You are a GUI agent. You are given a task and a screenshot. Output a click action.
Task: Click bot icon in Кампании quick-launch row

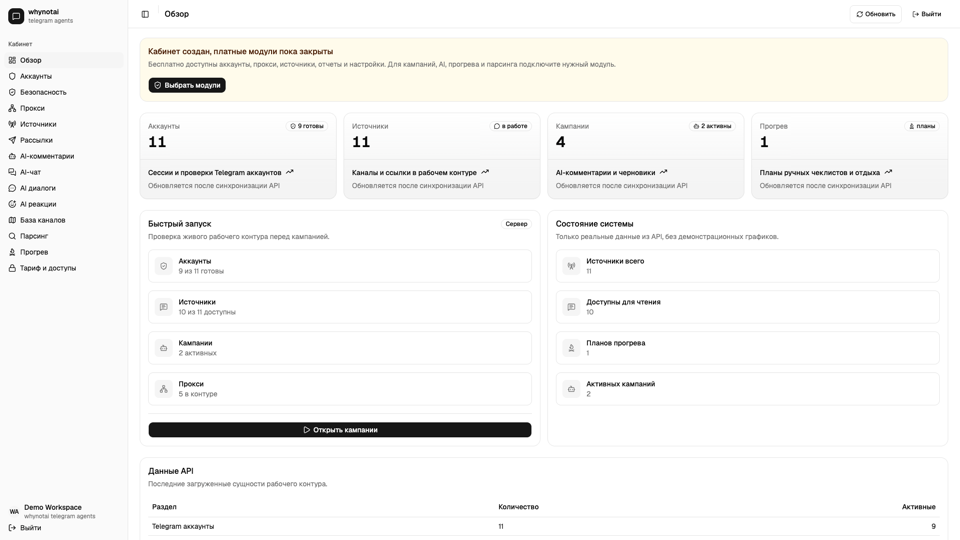[163, 348]
